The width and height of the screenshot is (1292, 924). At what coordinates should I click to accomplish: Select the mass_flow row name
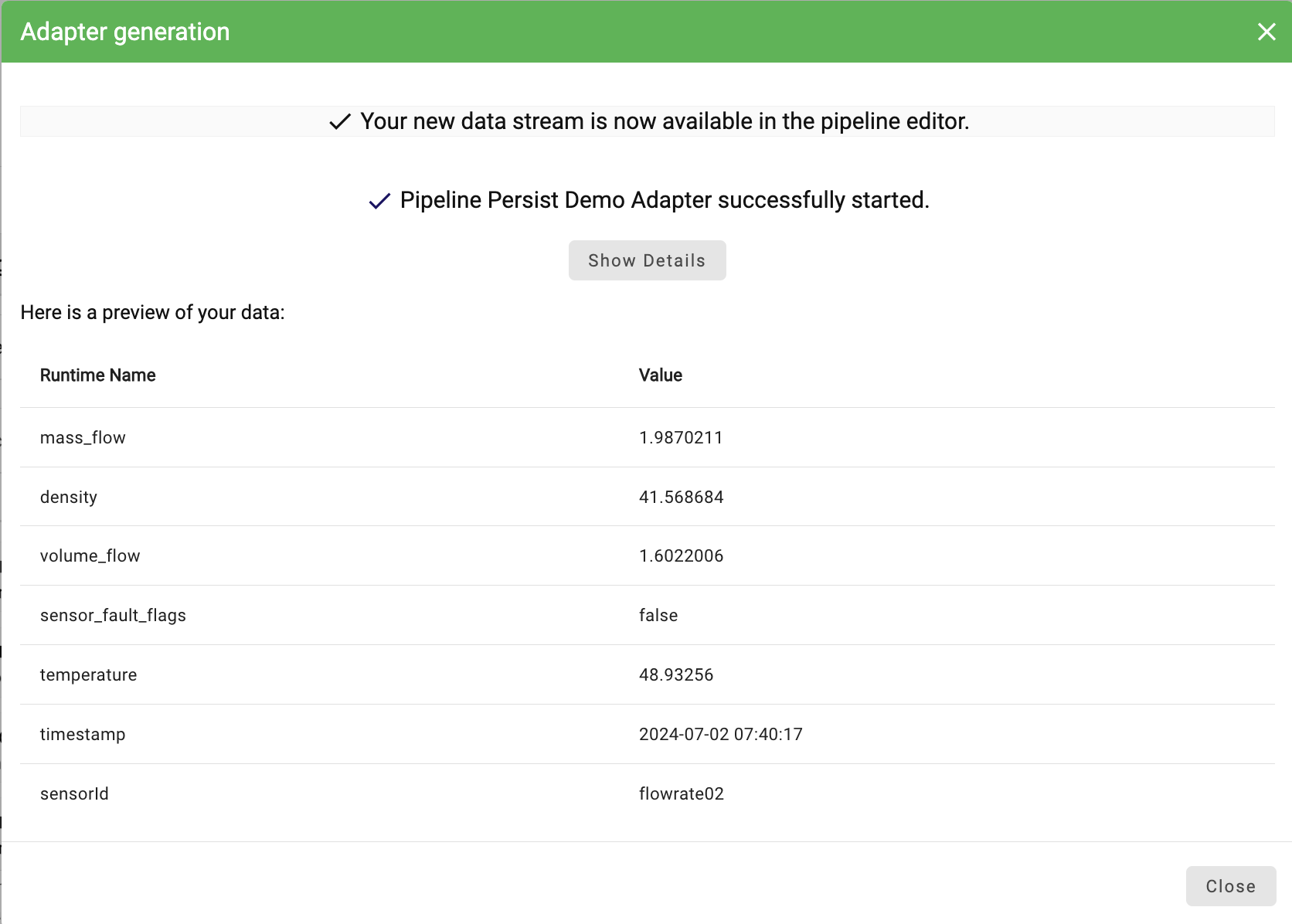(x=83, y=438)
